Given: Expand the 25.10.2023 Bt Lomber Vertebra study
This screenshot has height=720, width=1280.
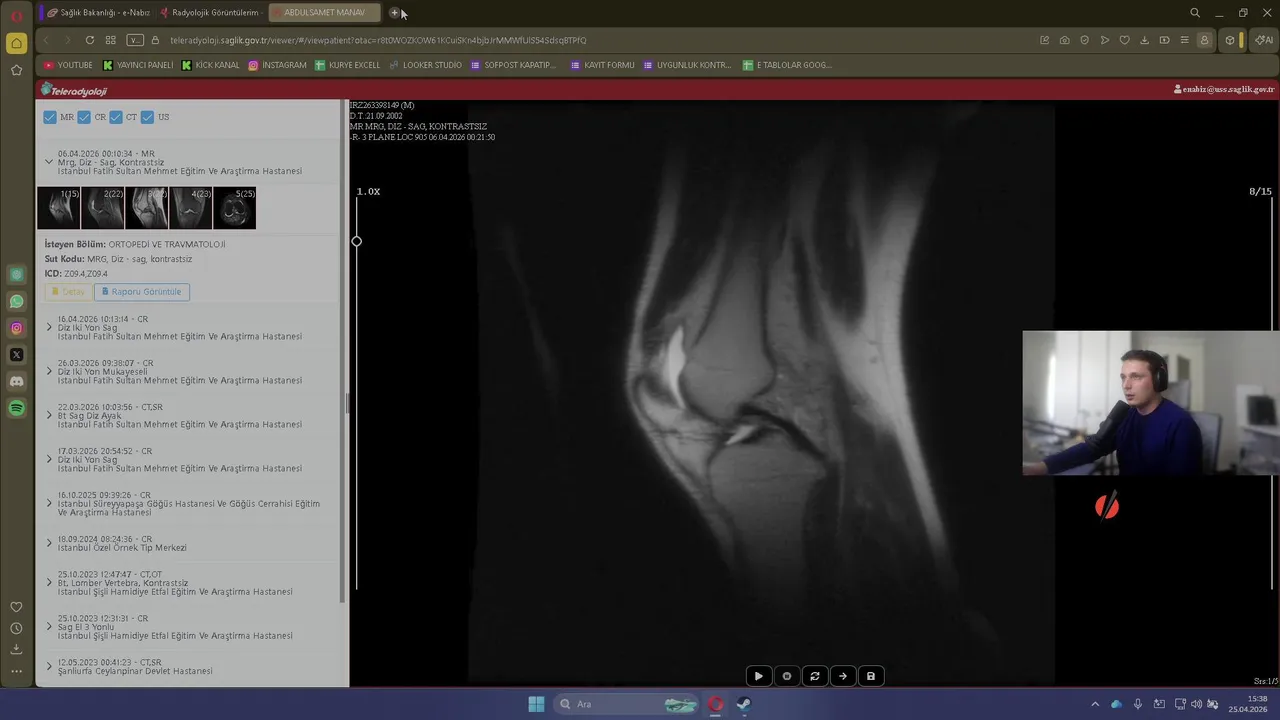Looking at the screenshot, I should 49,583.
